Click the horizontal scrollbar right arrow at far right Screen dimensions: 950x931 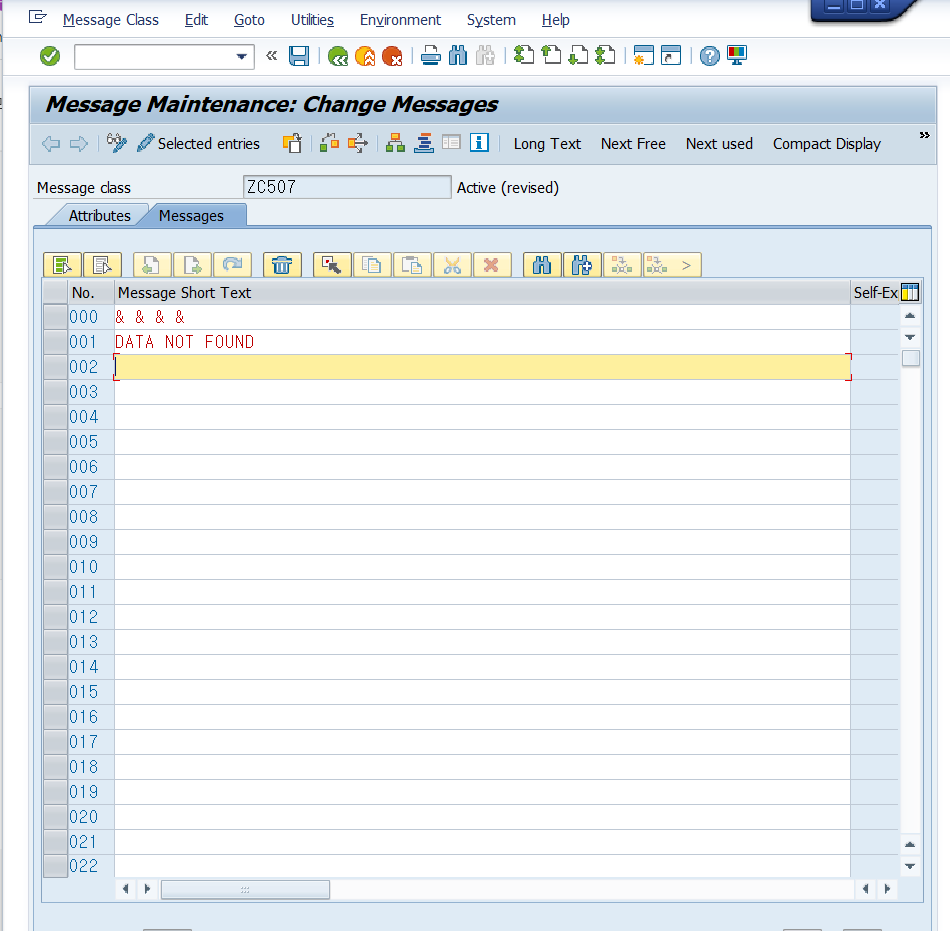click(x=887, y=889)
